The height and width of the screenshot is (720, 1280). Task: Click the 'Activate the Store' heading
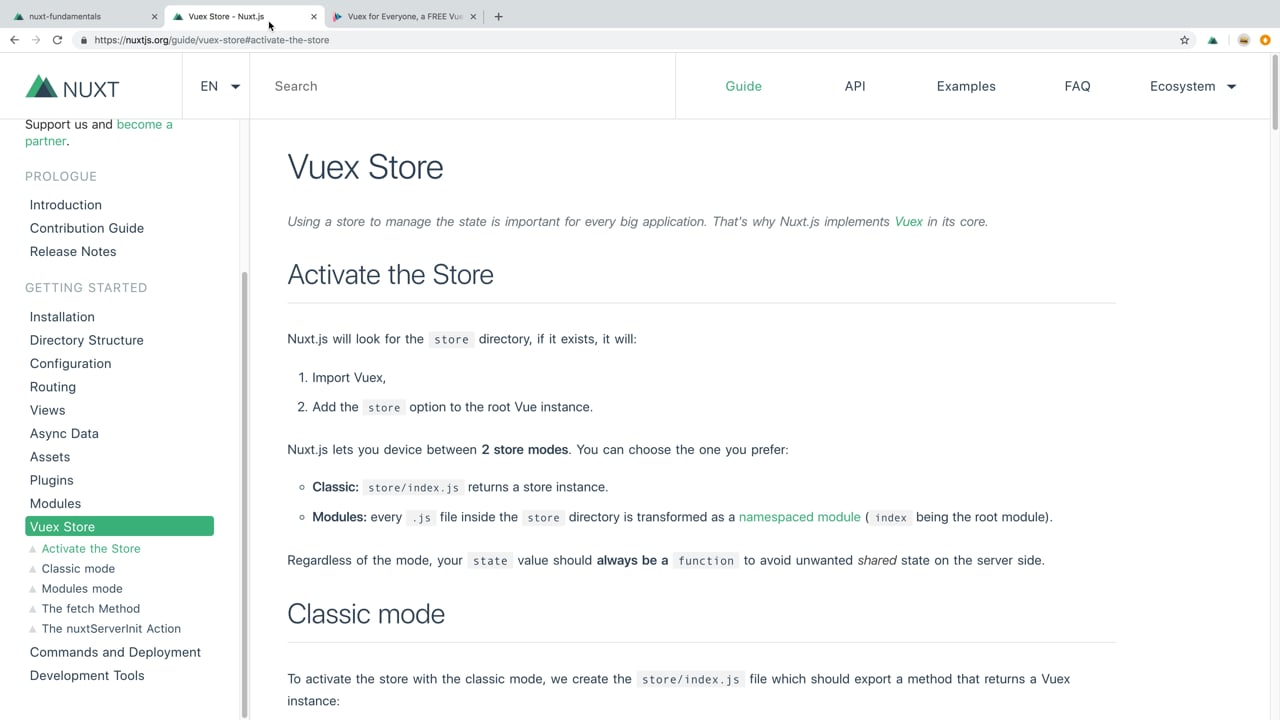coord(390,275)
